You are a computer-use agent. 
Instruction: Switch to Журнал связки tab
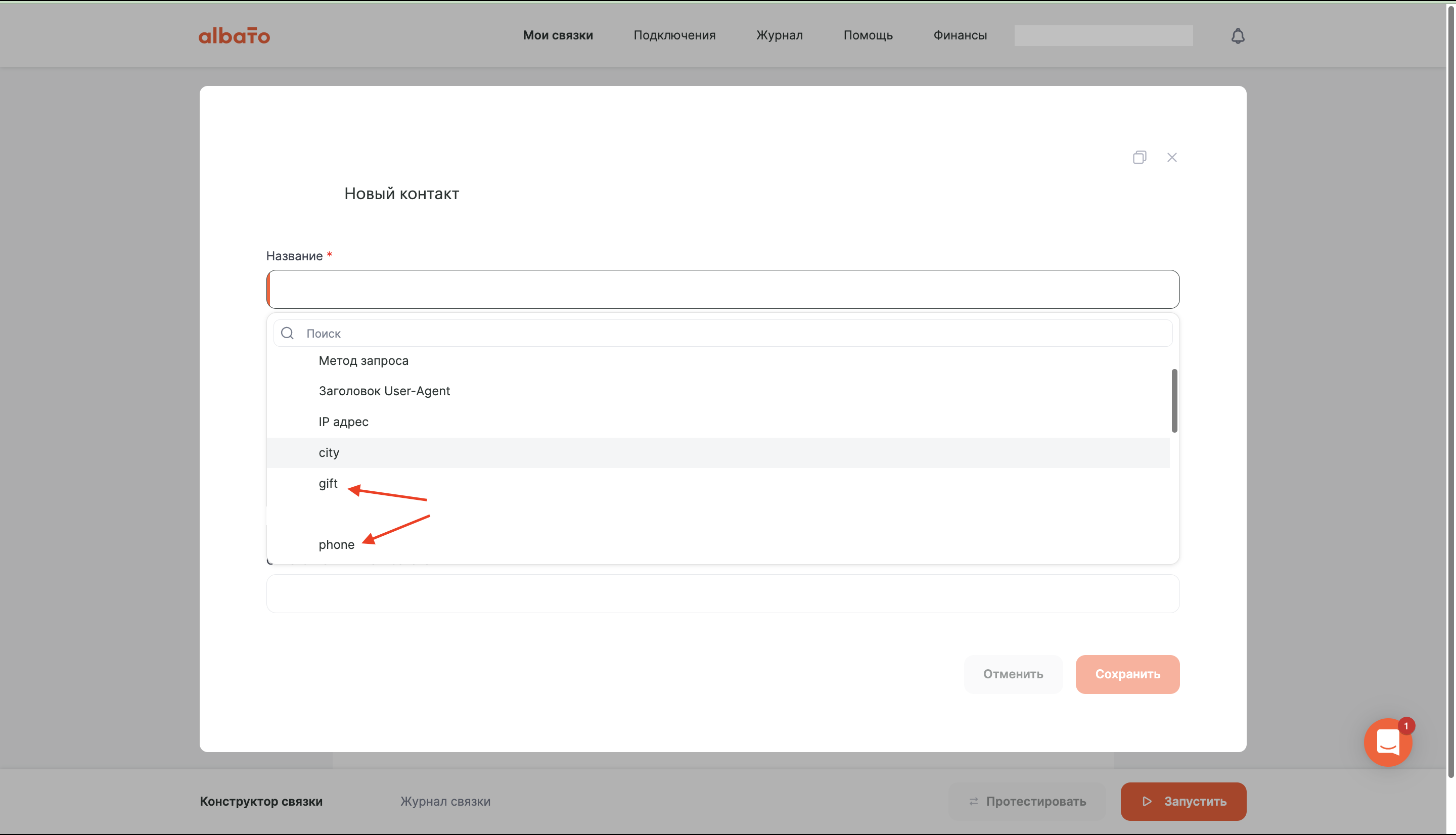pos(445,801)
